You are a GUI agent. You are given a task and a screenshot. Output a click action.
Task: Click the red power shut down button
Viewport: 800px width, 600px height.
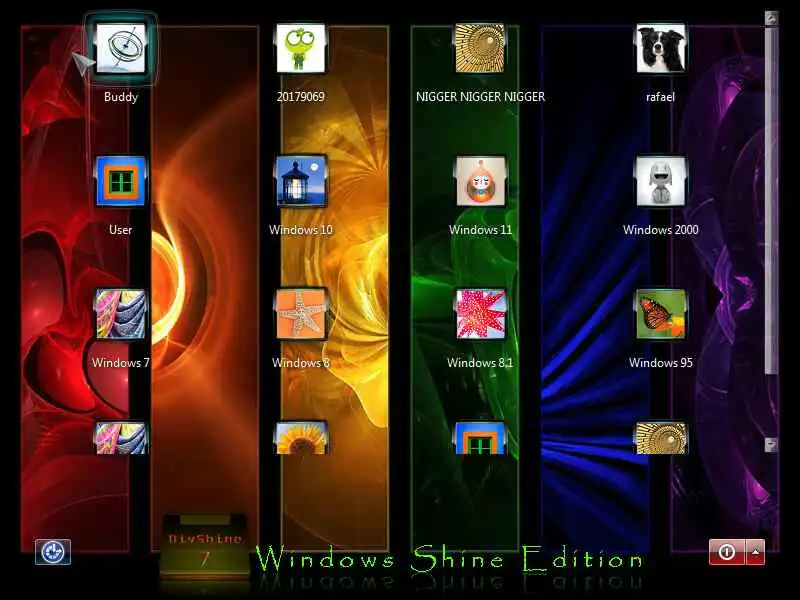(727, 552)
